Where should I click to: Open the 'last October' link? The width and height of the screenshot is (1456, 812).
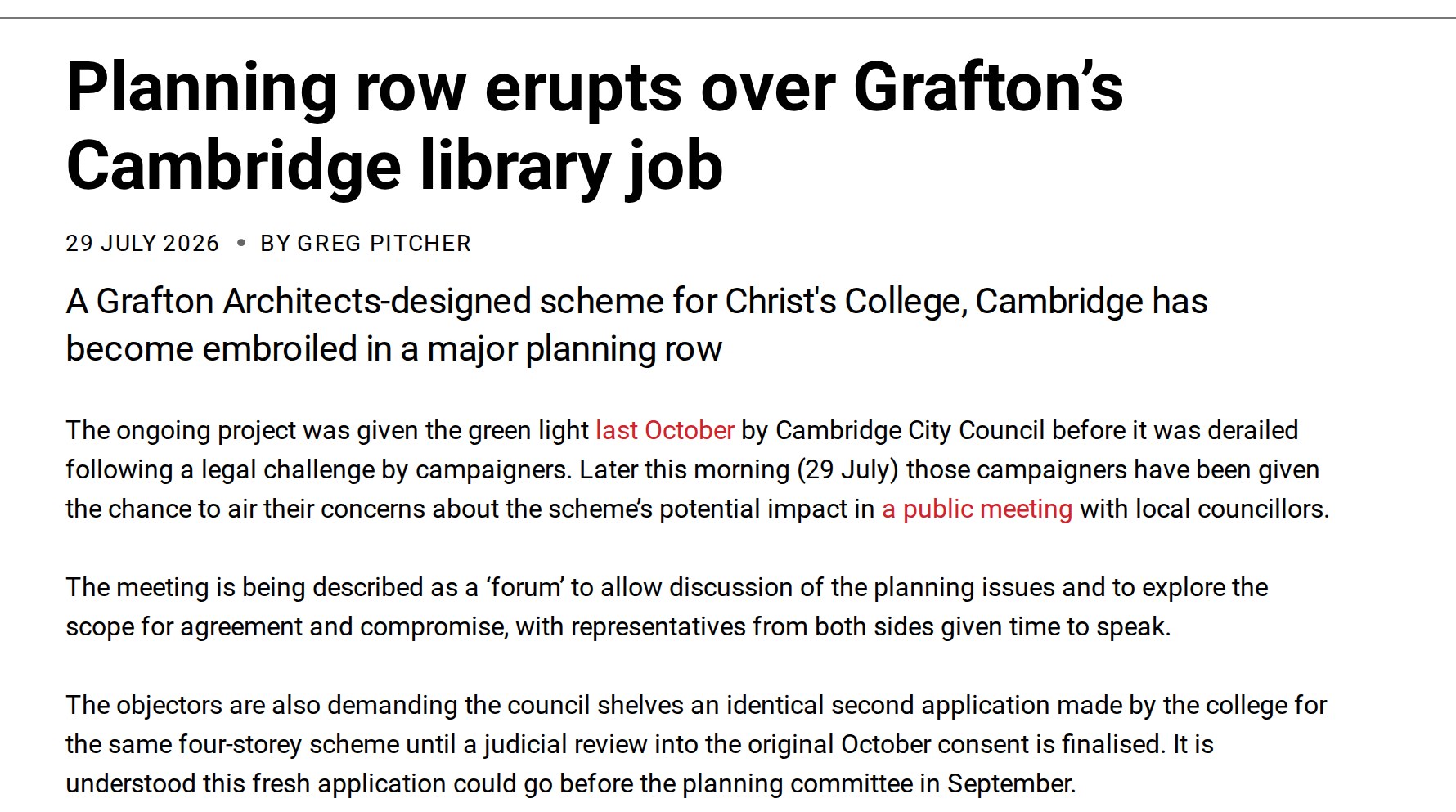pos(665,430)
